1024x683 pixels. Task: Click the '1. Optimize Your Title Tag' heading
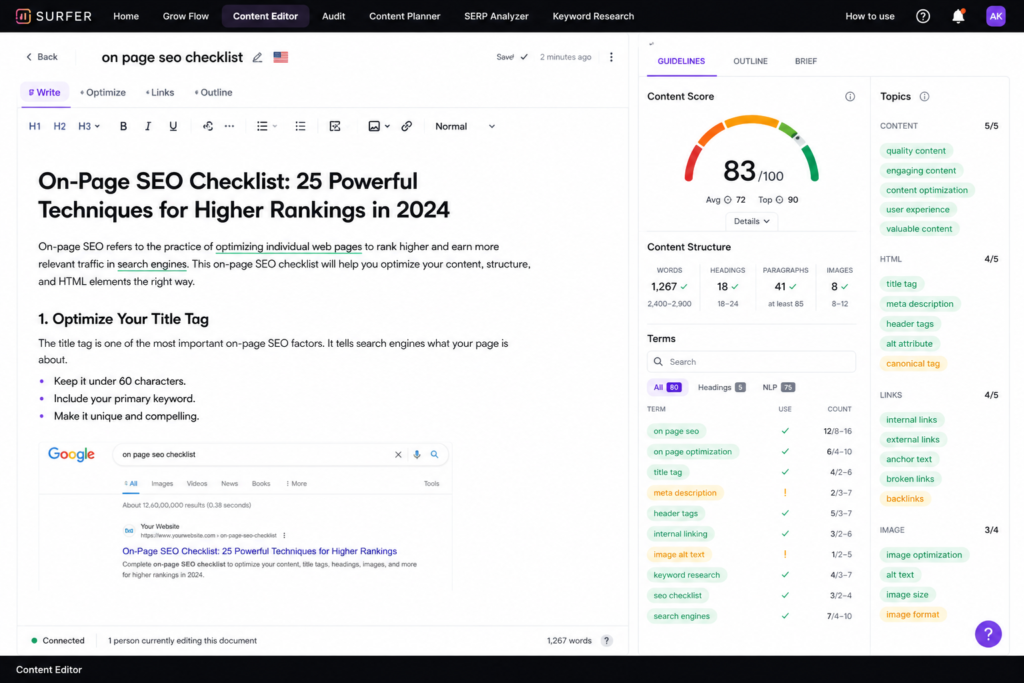tap(123, 319)
